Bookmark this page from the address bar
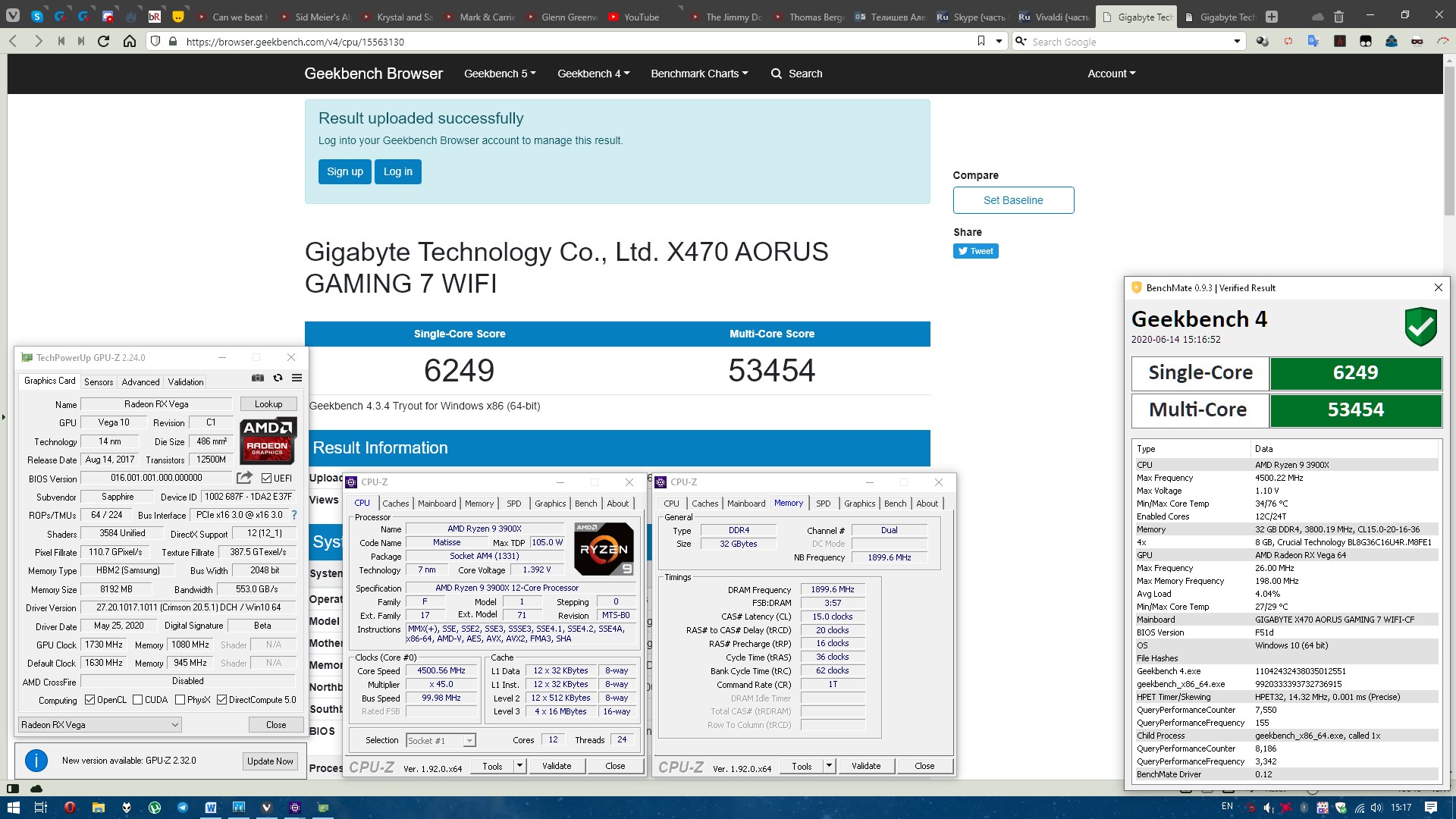This screenshot has width=1456, height=819. pos(981,41)
